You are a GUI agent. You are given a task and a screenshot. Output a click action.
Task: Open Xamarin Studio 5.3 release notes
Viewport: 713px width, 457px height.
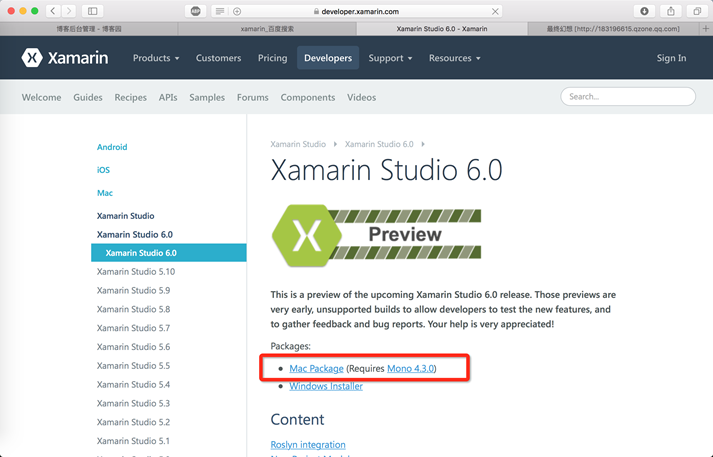pyautogui.click(x=133, y=403)
